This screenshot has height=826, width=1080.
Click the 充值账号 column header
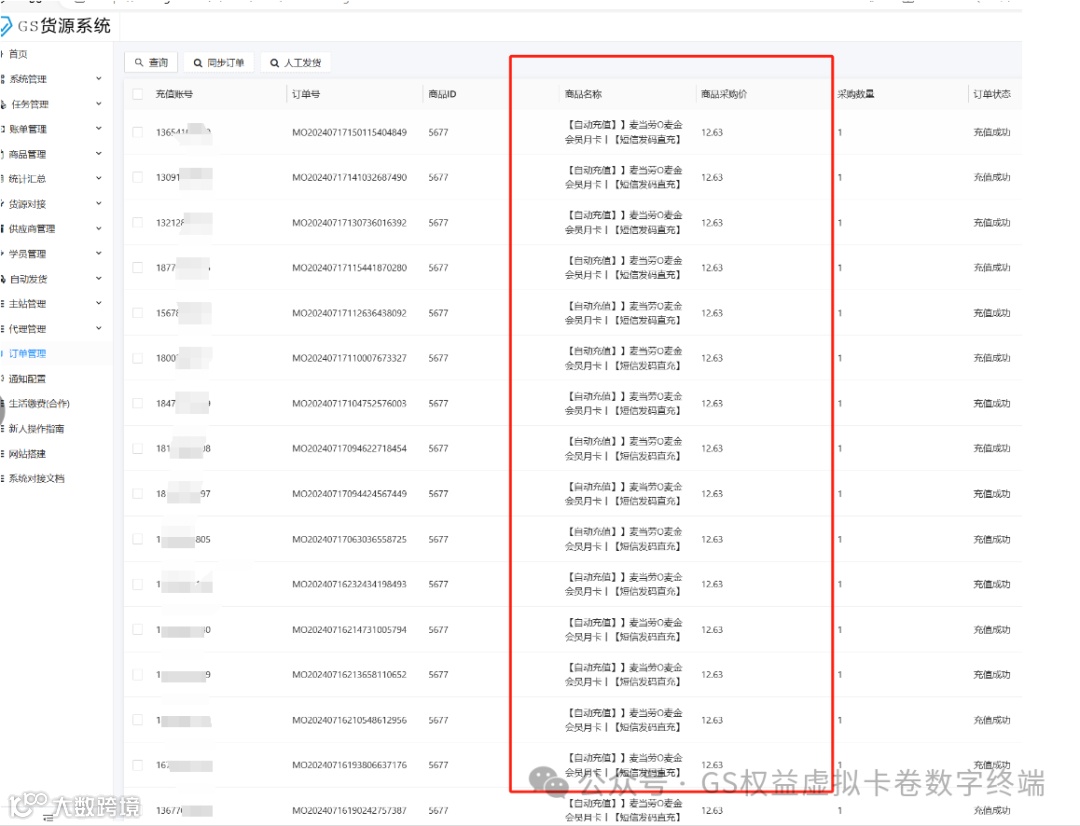pos(174,94)
